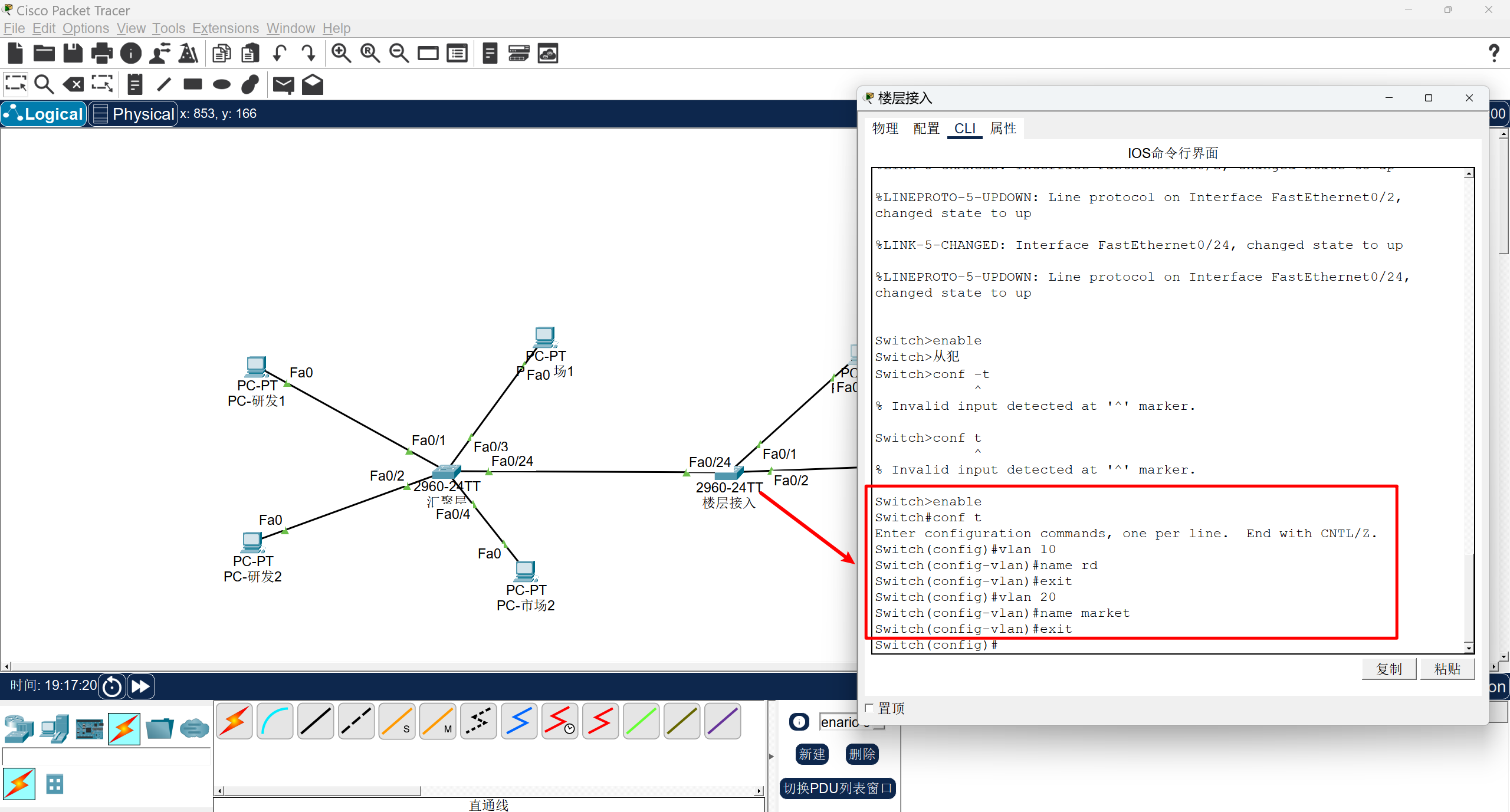Viewport: 1510px width, 812px height.
Task: Click the Fast Forward Time button
Action: (x=140, y=686)
